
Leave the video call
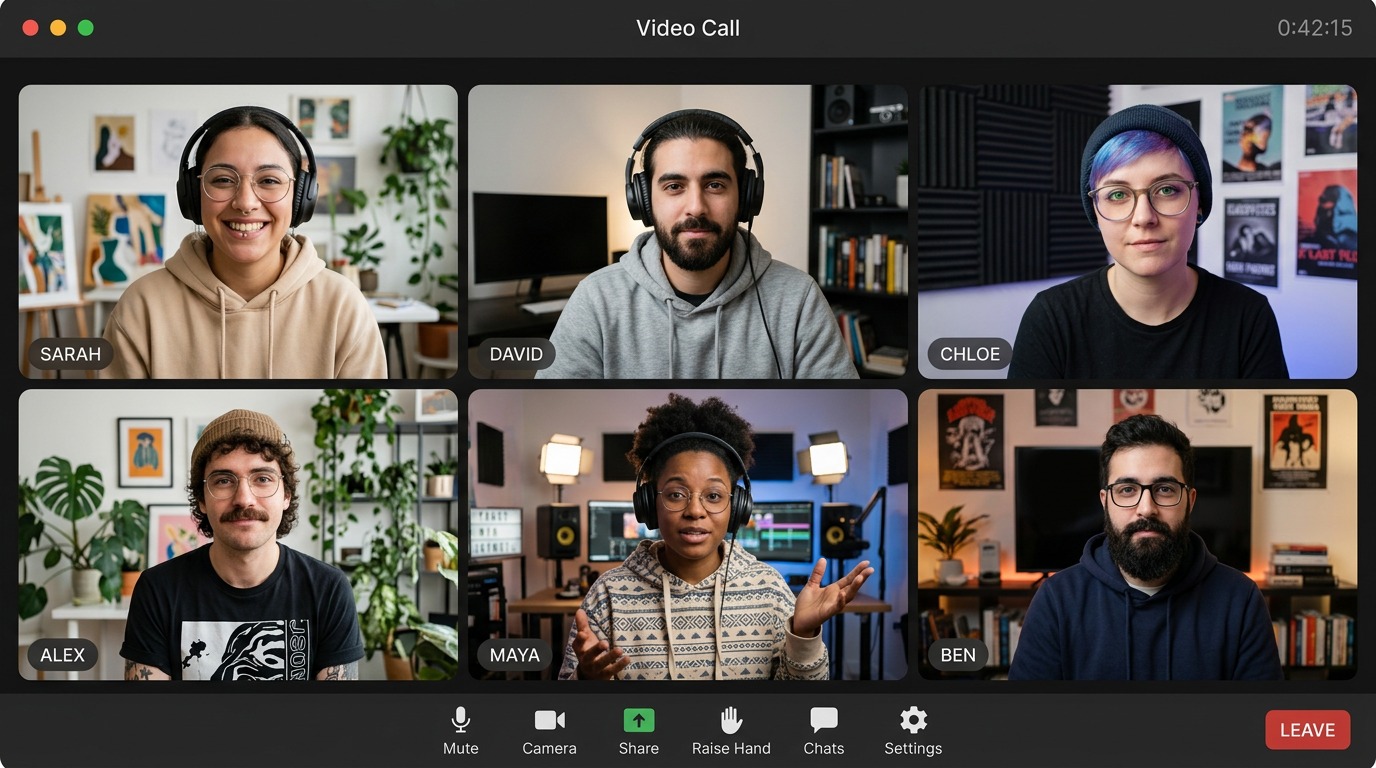1307,730
